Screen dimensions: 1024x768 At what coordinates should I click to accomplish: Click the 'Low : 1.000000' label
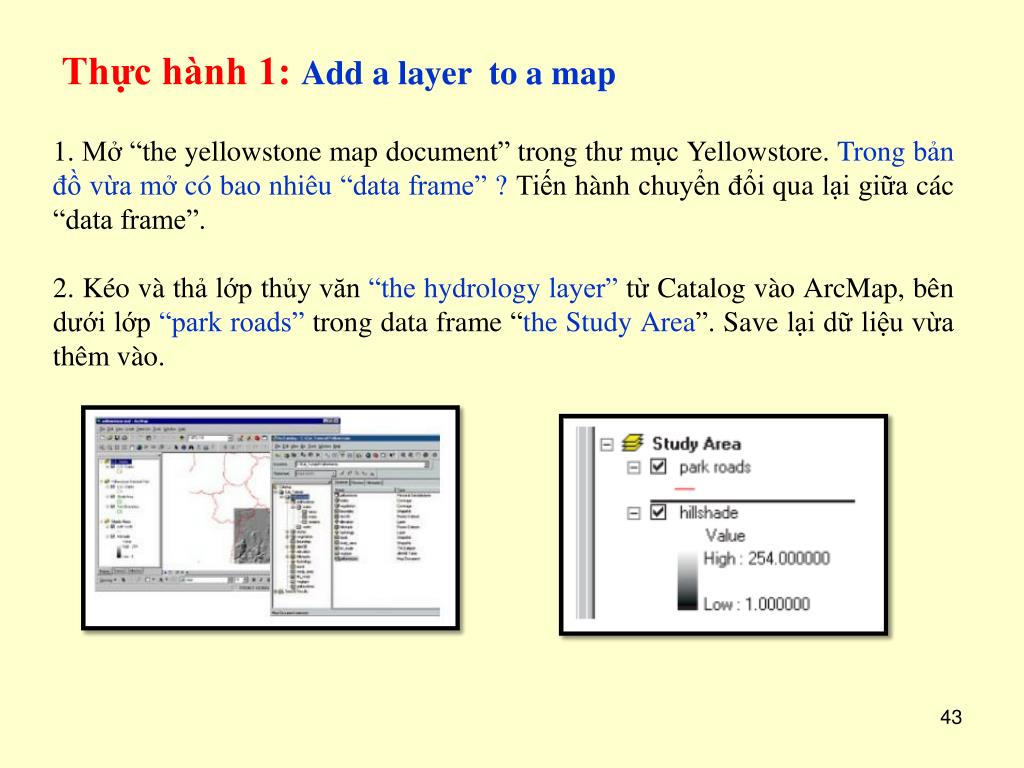coord(756,604)
